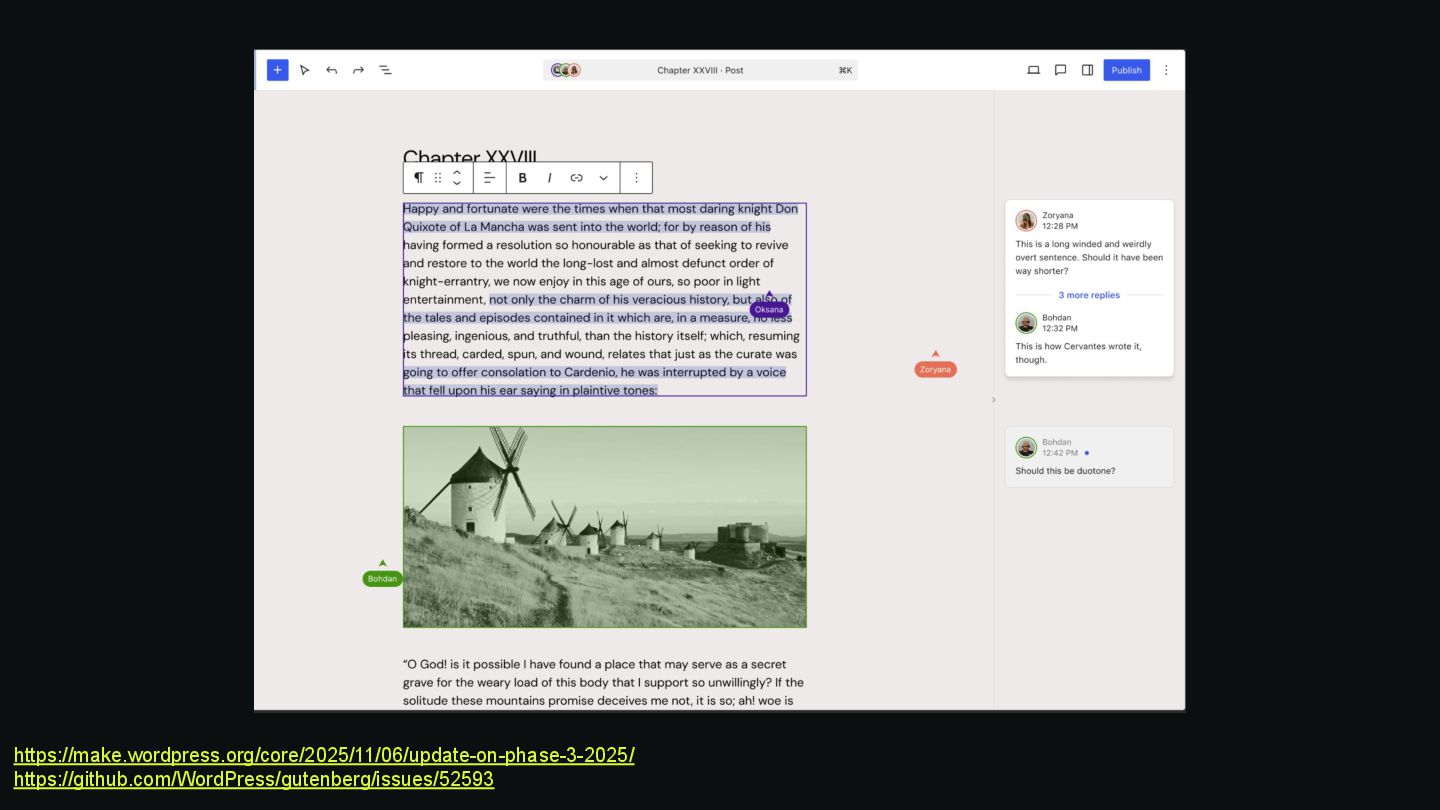1440x810 pixels.
Task: Move paragraph block up
Action: click(457, 172)
